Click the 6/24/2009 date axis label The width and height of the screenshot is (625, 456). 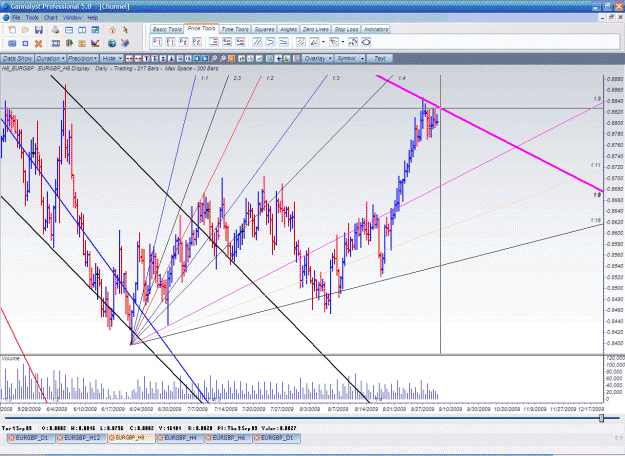click(x=141, y=409)
